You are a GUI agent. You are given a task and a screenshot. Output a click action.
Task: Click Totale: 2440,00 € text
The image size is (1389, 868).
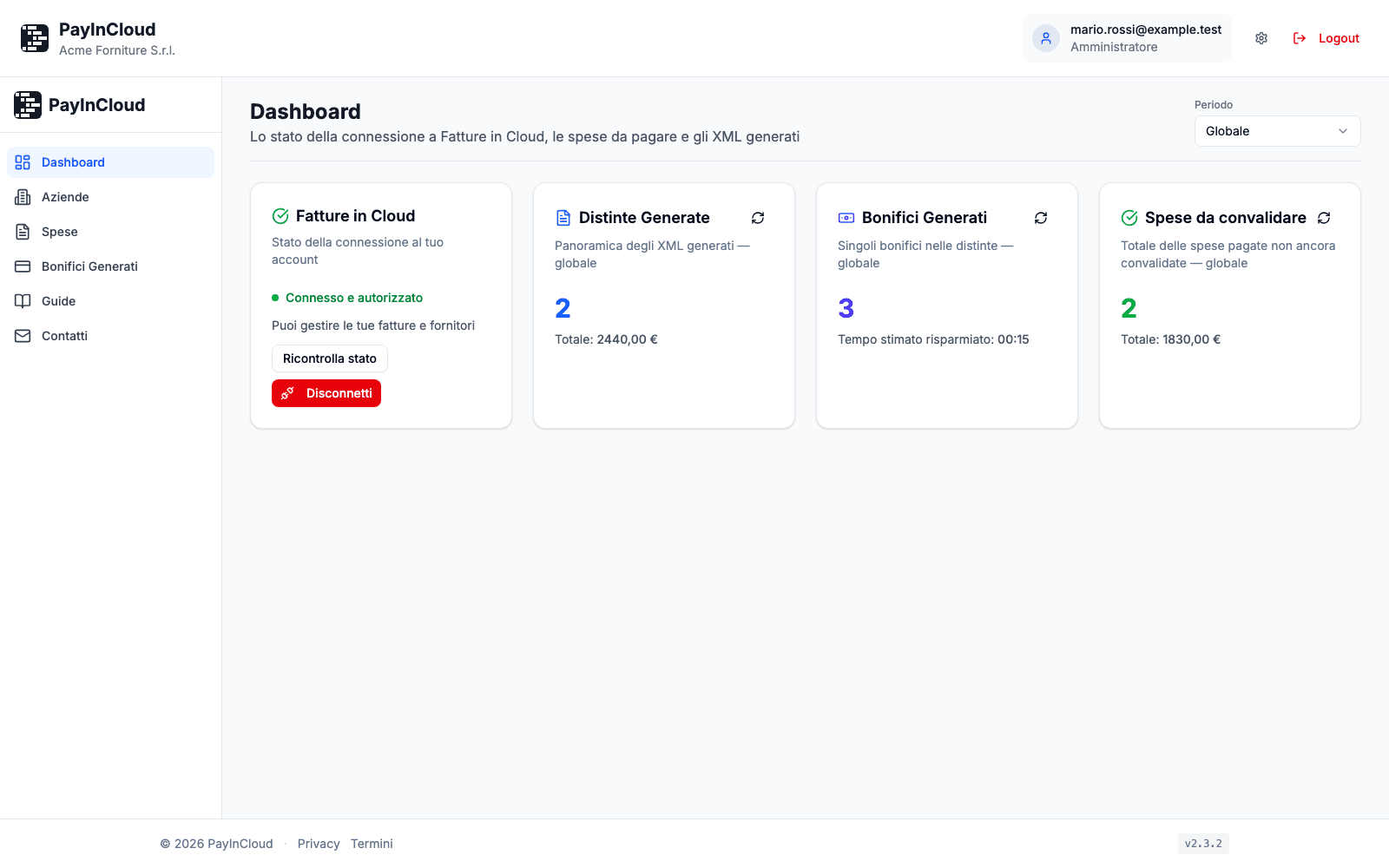click(606, 339)
